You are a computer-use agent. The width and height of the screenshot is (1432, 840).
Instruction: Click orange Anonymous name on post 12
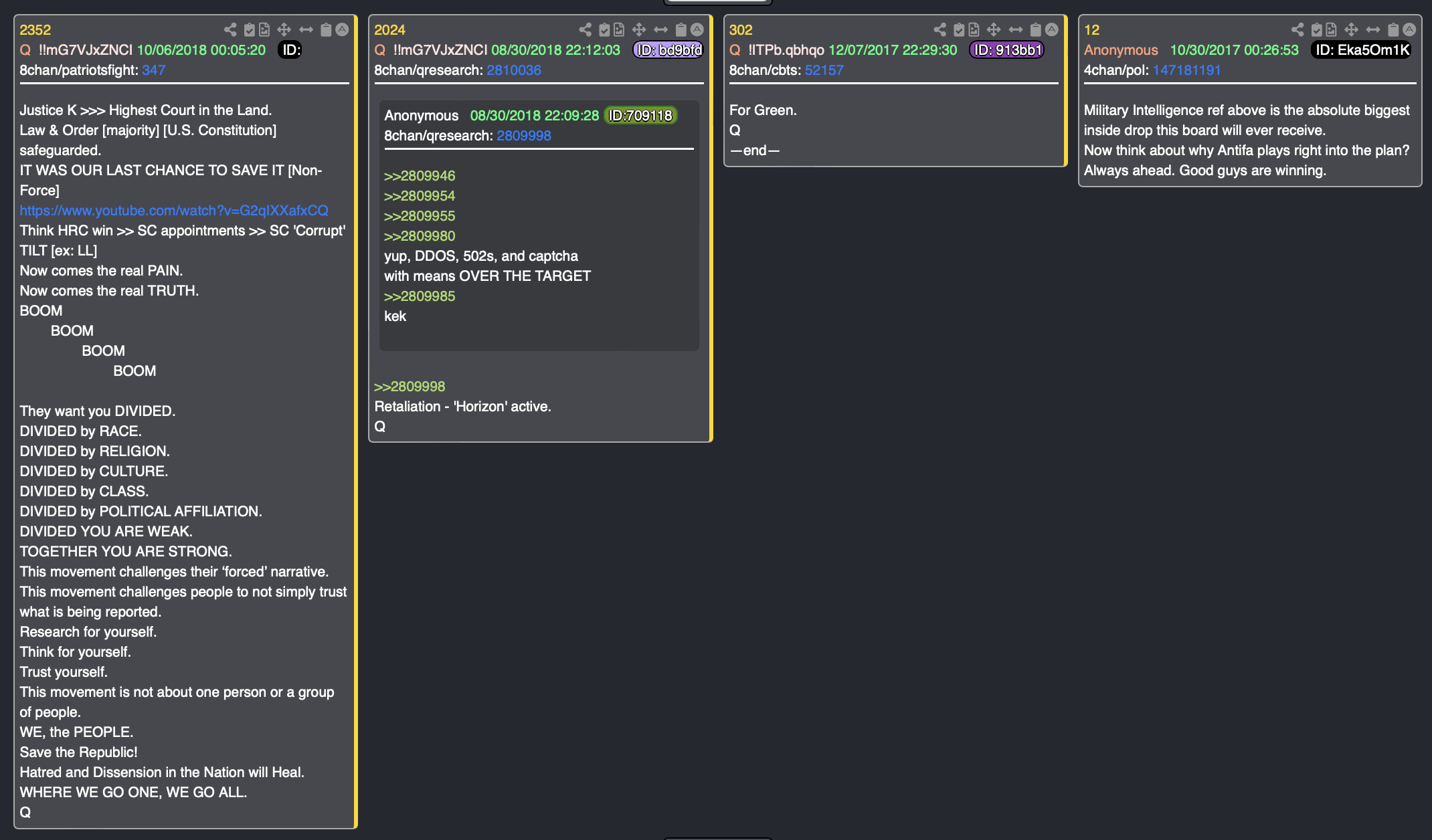tap(1121, 50)
